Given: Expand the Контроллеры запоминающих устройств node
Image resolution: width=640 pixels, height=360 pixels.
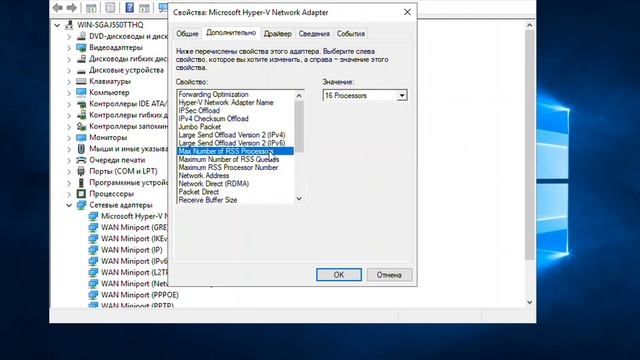Looking at the screenshot, I should [x=69, y=127].
